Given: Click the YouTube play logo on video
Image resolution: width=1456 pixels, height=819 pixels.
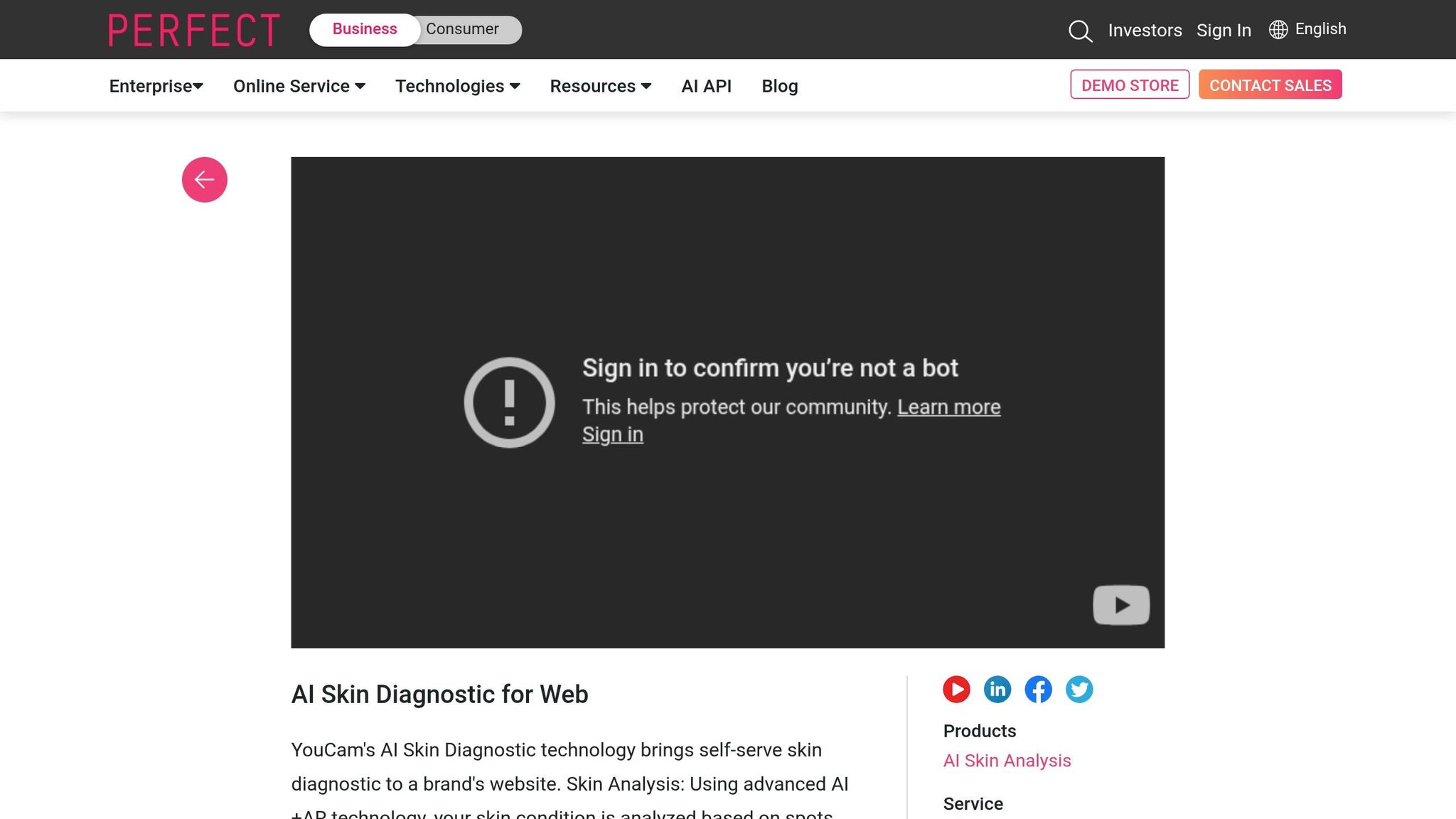Looking at the screenshot, I should [1121, 605].
